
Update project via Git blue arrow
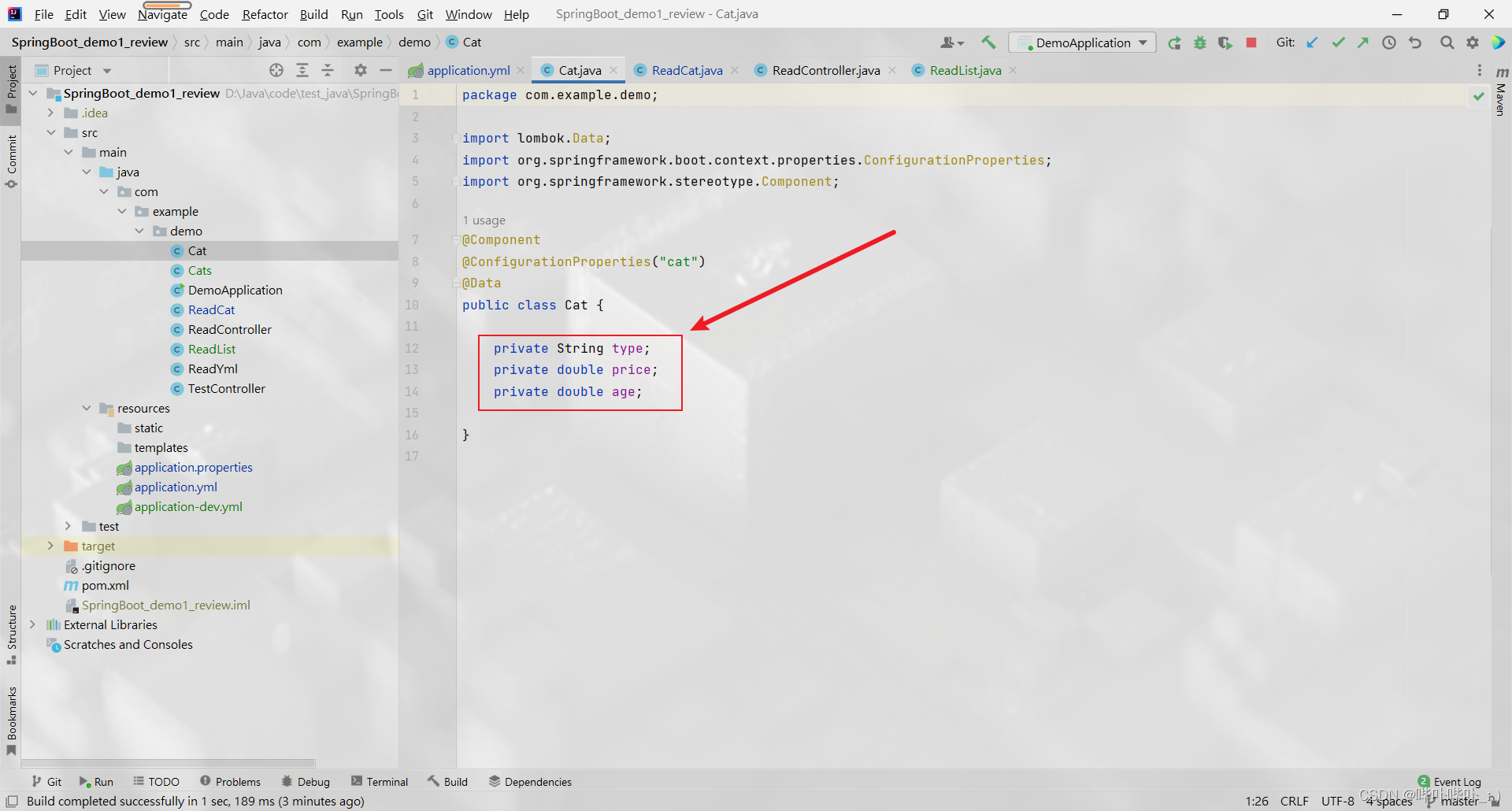pyautogui.click(x=1312, y=43)
